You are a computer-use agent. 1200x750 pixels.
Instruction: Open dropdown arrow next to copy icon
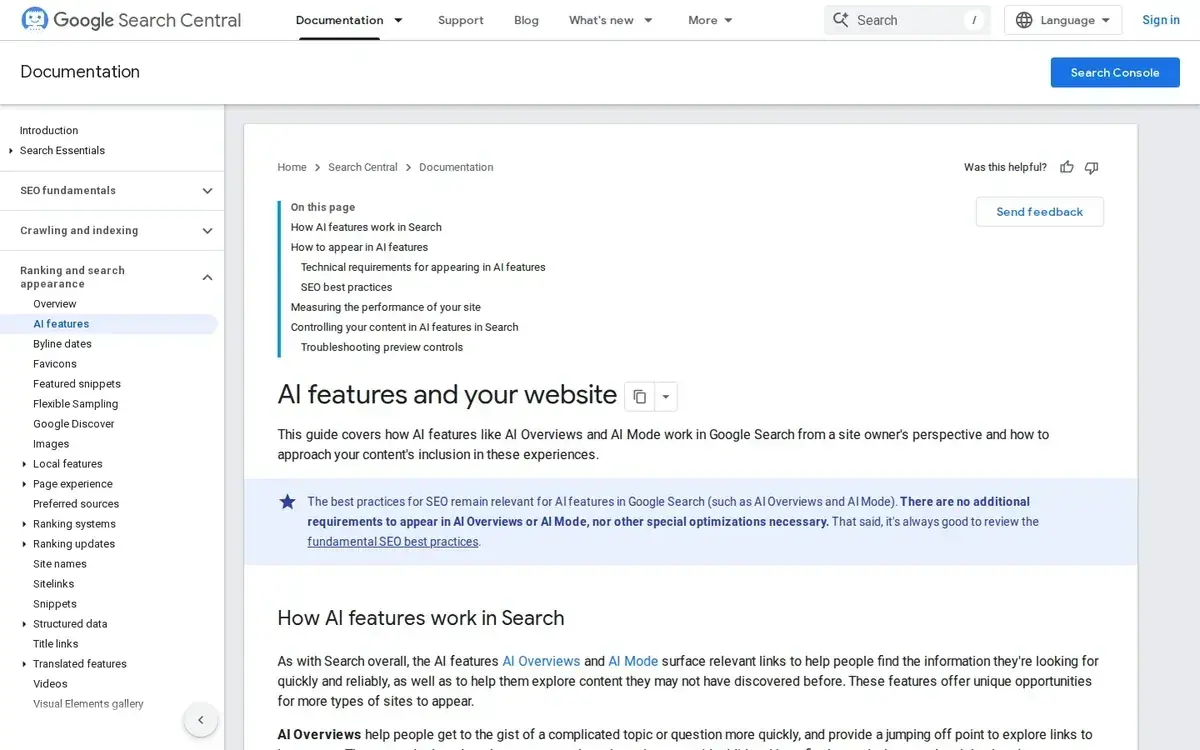[x=666, y=396]
